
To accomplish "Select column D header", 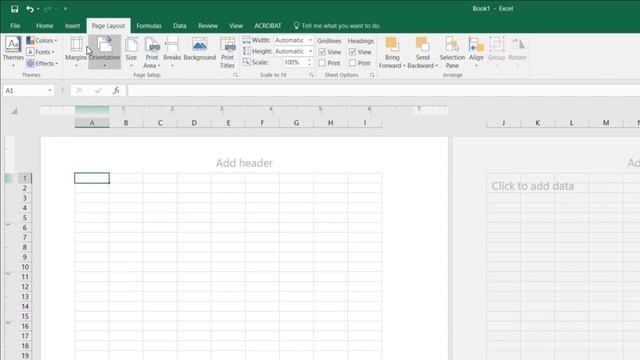I will pos(194,123).
